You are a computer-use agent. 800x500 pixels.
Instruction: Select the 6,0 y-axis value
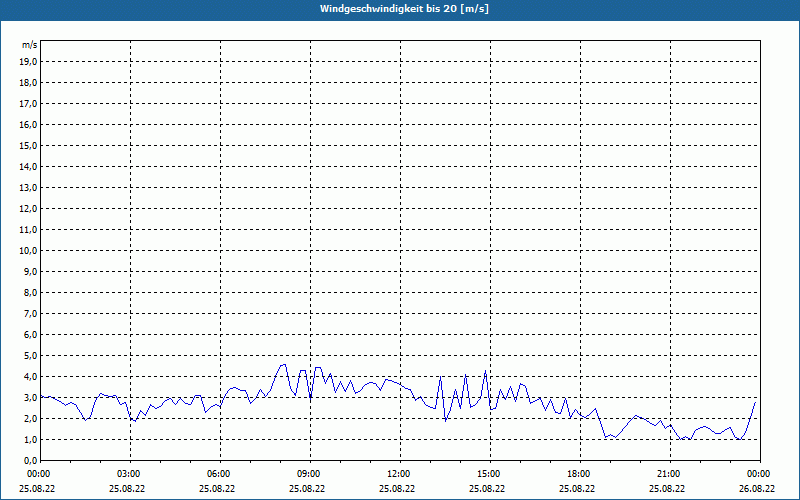30,335
